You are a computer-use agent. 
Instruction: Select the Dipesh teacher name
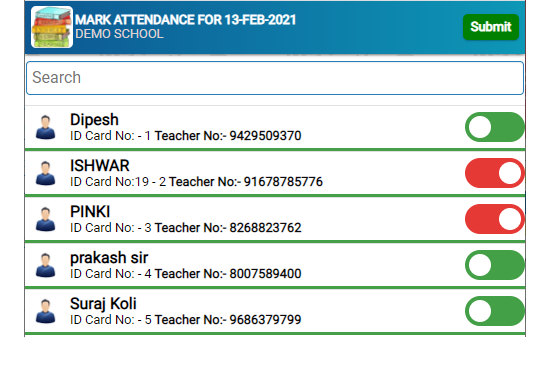coord(94,120)
